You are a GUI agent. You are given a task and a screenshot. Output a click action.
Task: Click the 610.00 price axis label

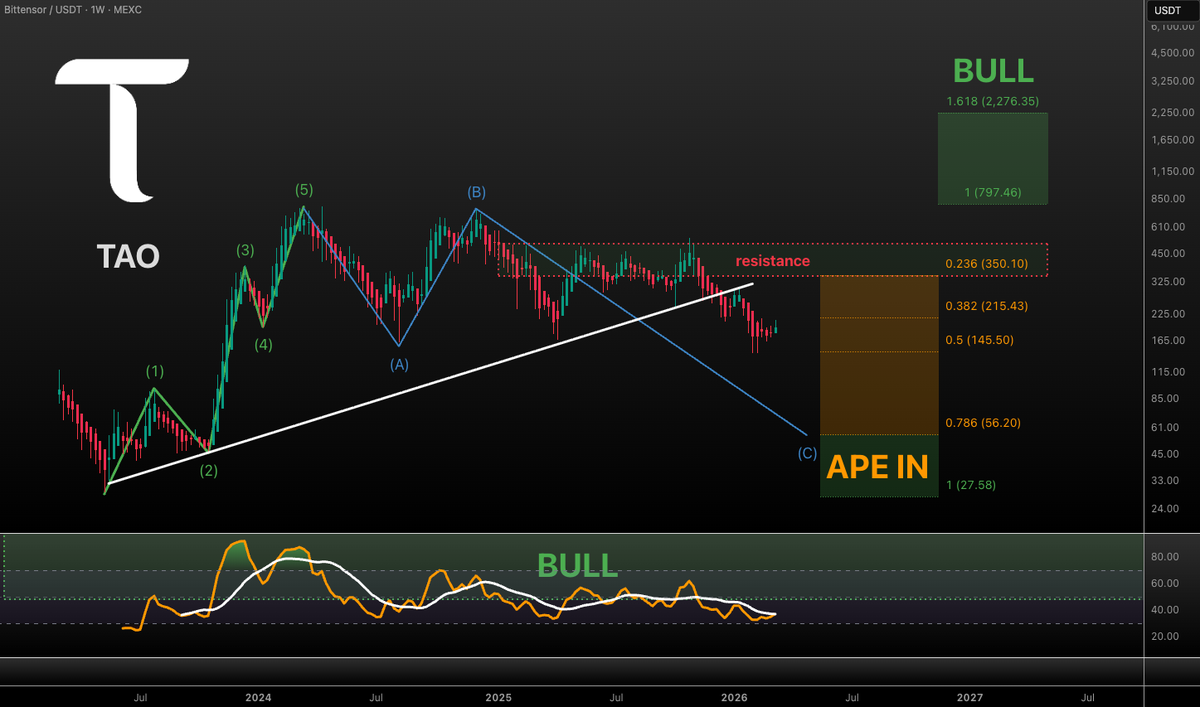tap(1170, 227)
